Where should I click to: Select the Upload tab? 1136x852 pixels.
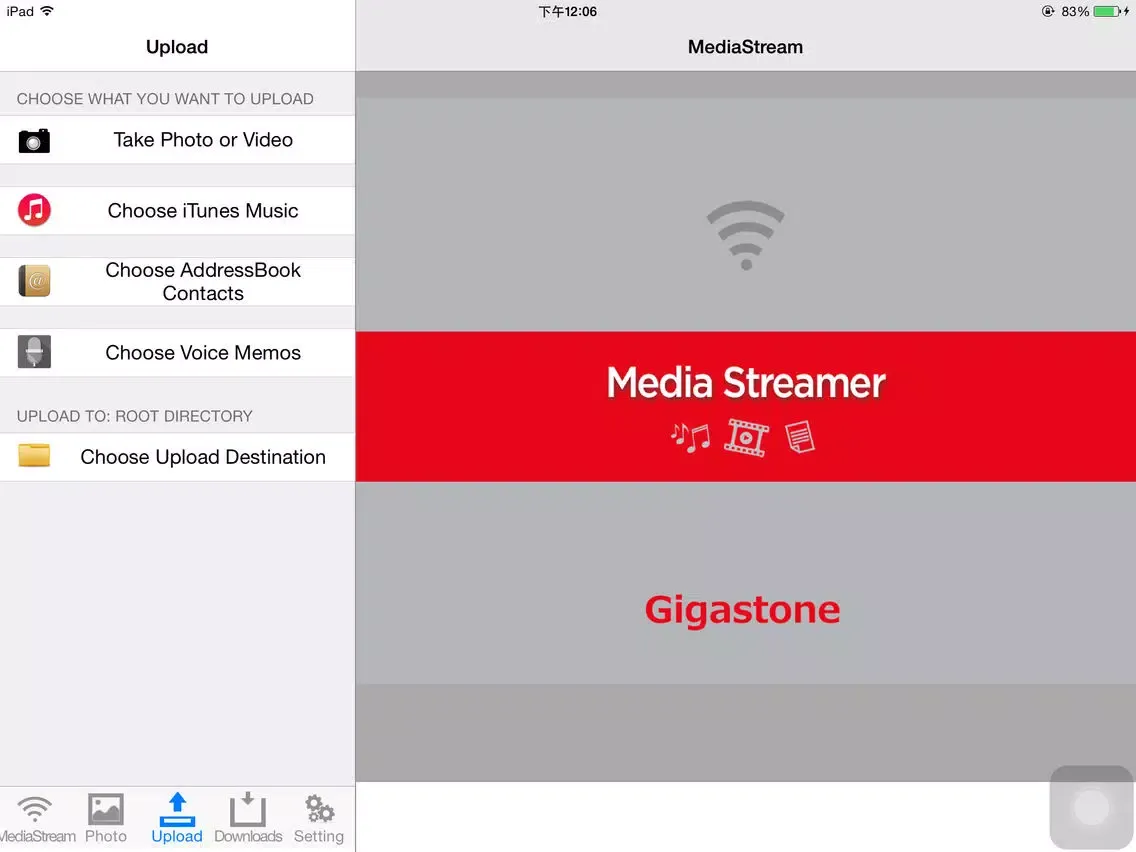tap(177, 819)
